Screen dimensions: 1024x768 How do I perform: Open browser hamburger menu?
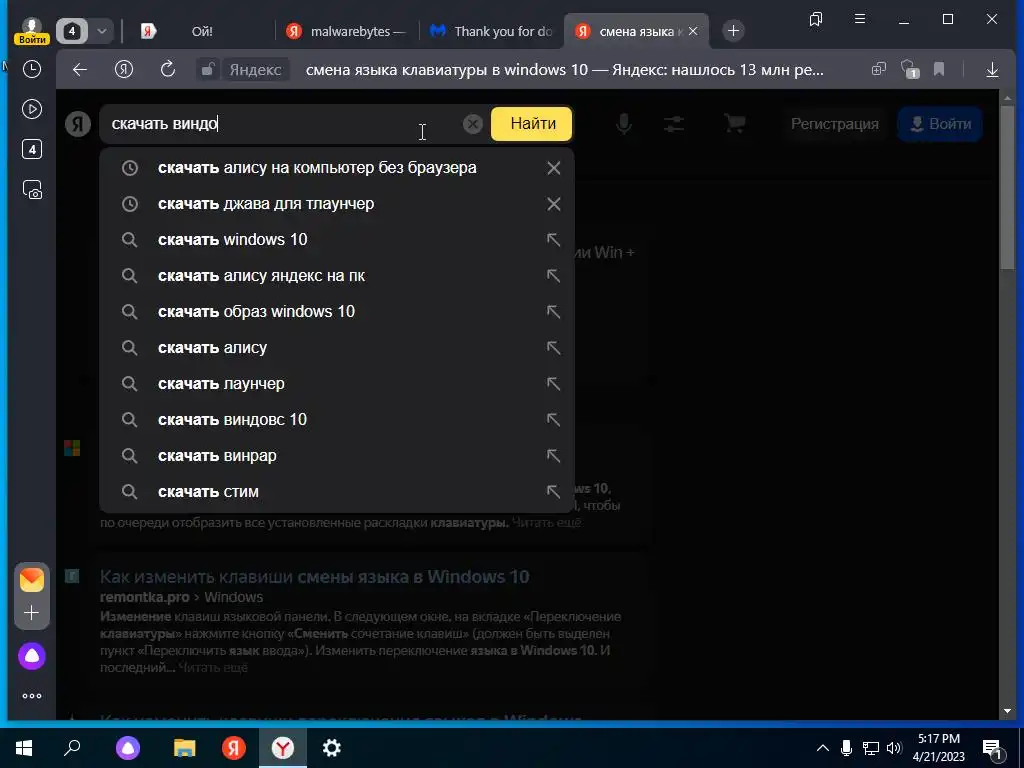click(860, 20)
